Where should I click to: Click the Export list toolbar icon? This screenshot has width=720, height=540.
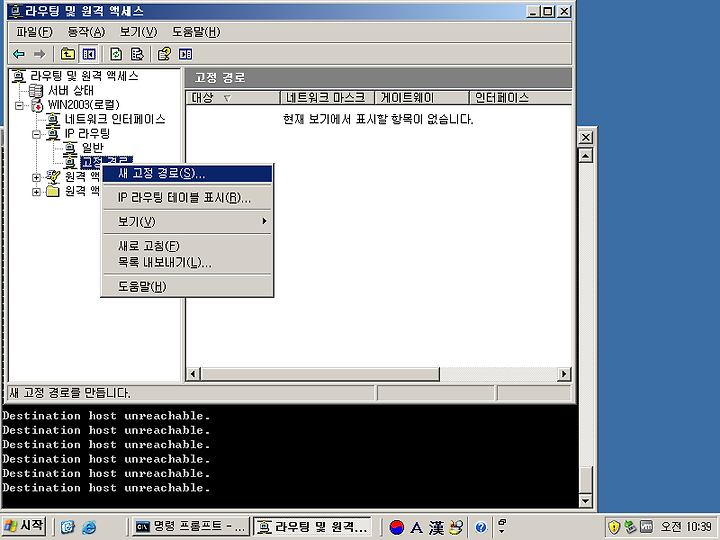tap(137, 54)
